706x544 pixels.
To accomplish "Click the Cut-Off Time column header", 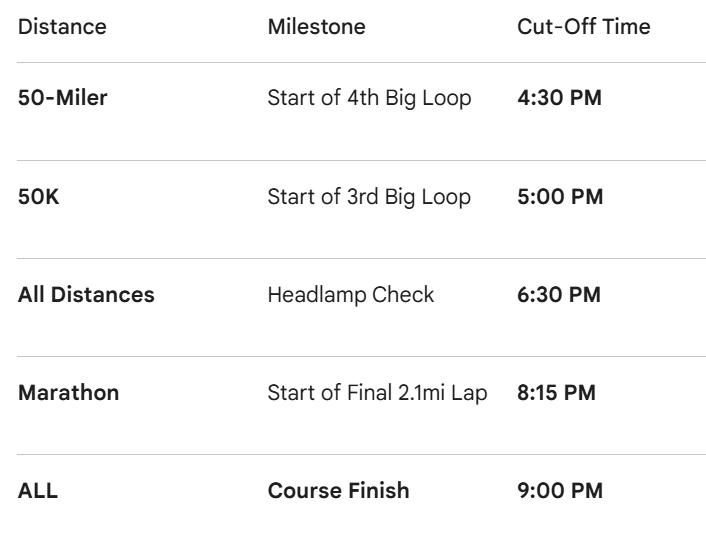I will [x=583, y=27].
